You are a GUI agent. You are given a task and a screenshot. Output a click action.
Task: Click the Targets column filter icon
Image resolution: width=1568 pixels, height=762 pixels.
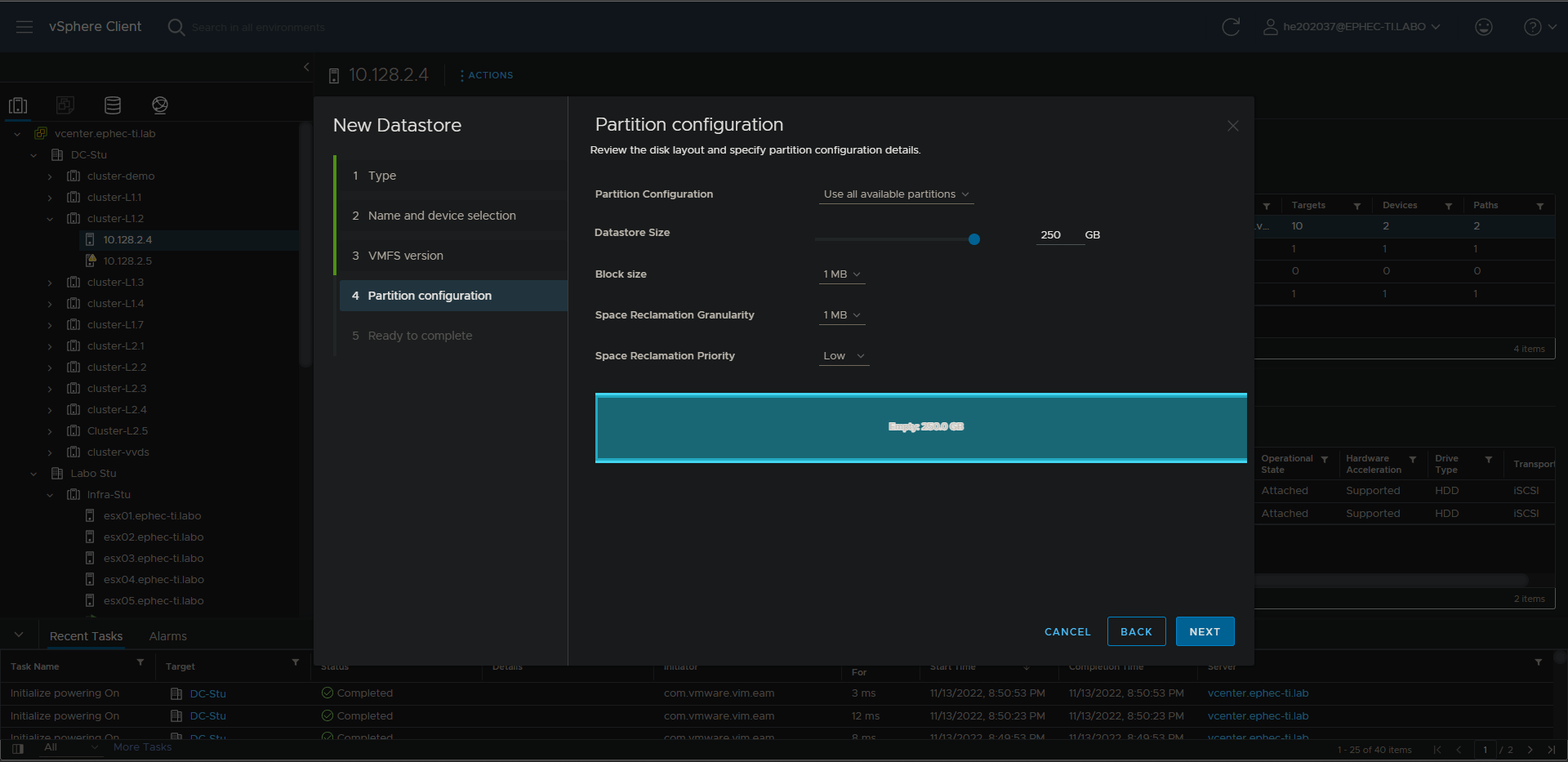(x=1357, y=206)
